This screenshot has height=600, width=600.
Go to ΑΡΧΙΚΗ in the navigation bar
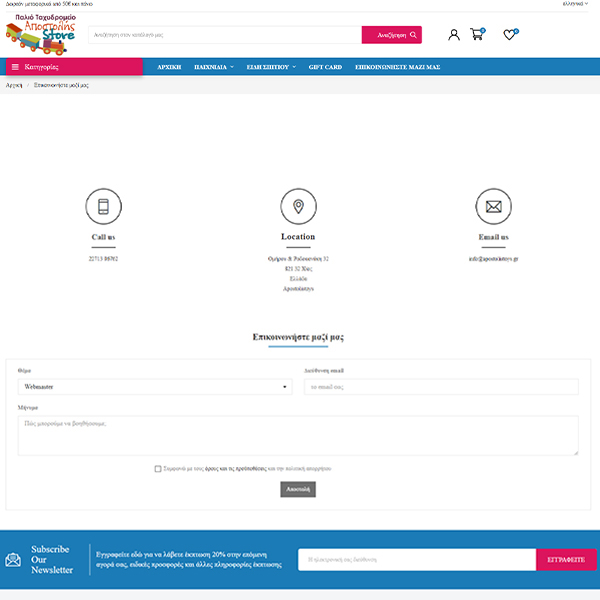pos(169,67)
